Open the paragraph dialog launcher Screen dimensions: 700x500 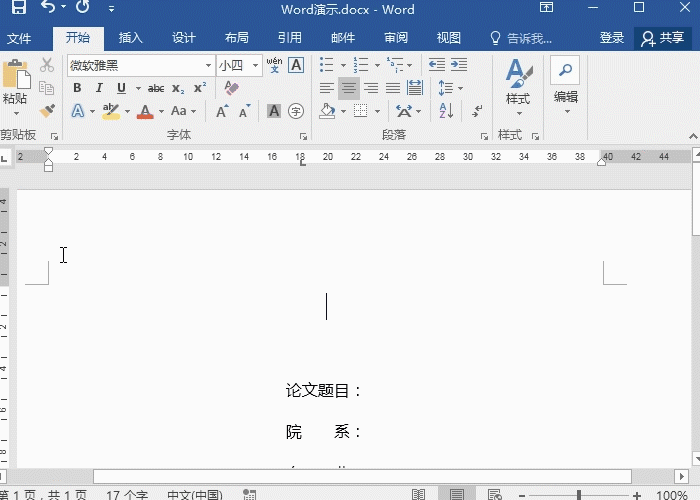pos(484,136)
